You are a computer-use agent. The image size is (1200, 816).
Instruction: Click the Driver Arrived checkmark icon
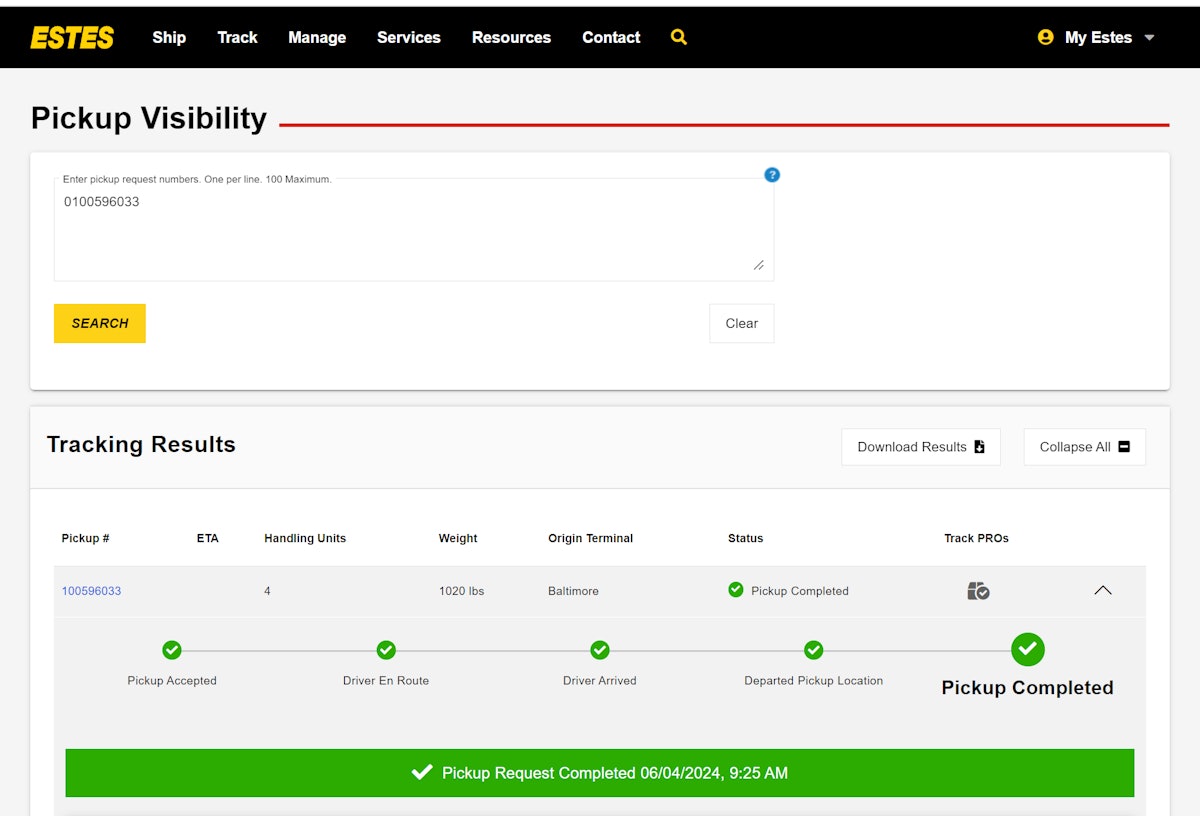(600, 650)
